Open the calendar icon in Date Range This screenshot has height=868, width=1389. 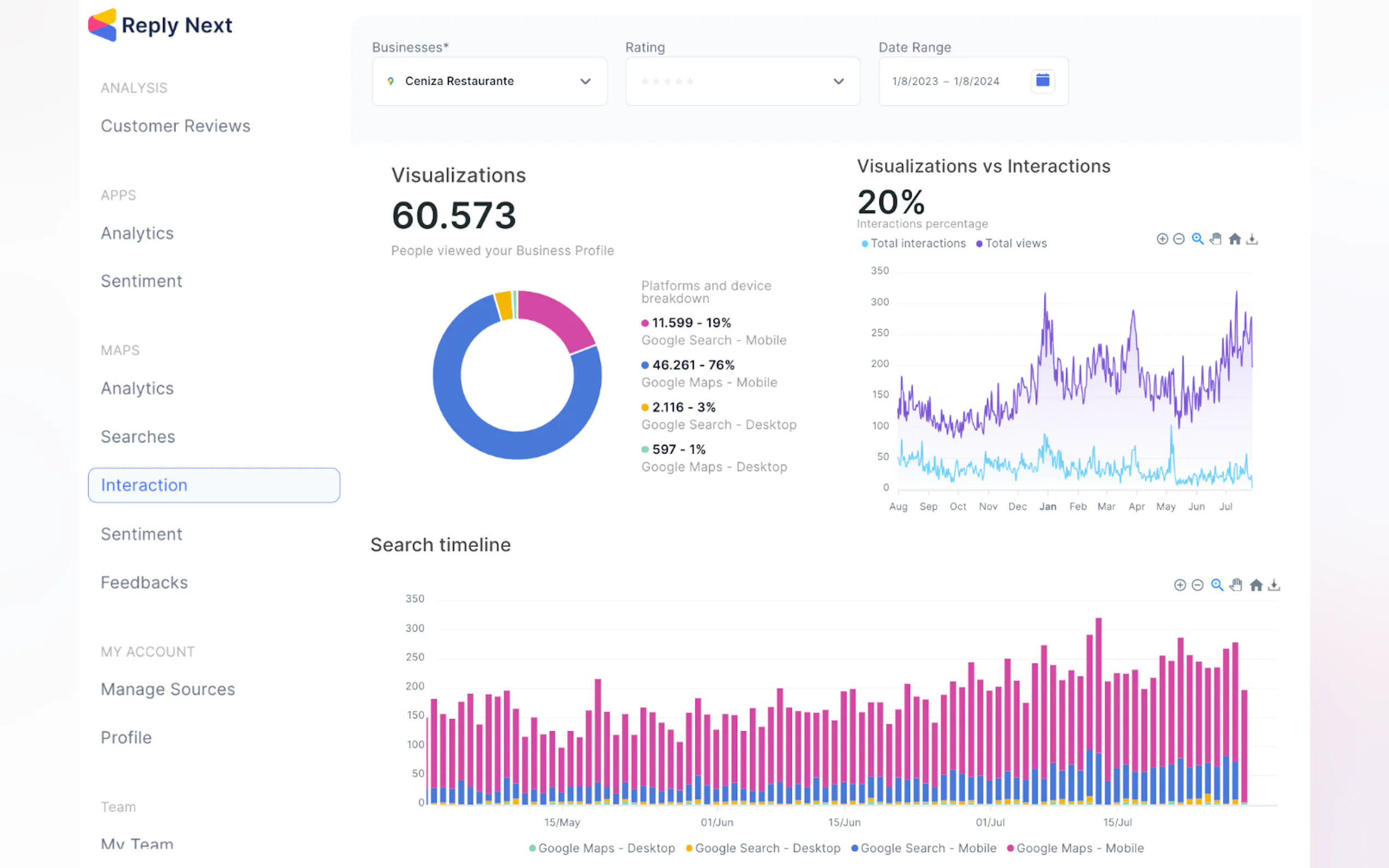1042,80
